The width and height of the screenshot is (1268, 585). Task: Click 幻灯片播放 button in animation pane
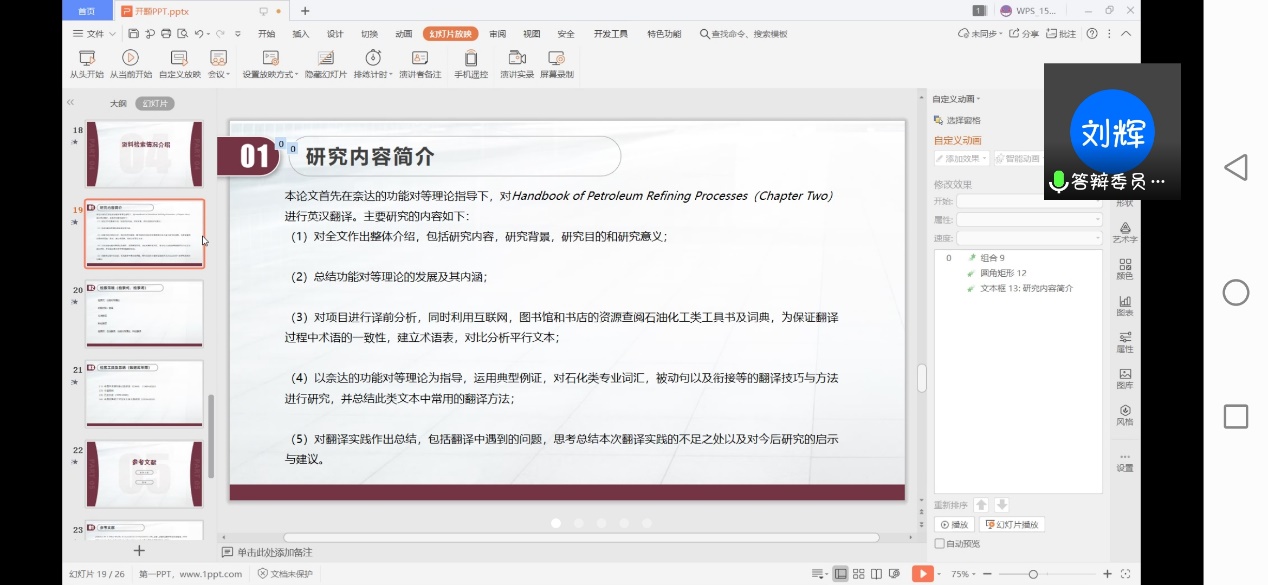click(1012, 525)
